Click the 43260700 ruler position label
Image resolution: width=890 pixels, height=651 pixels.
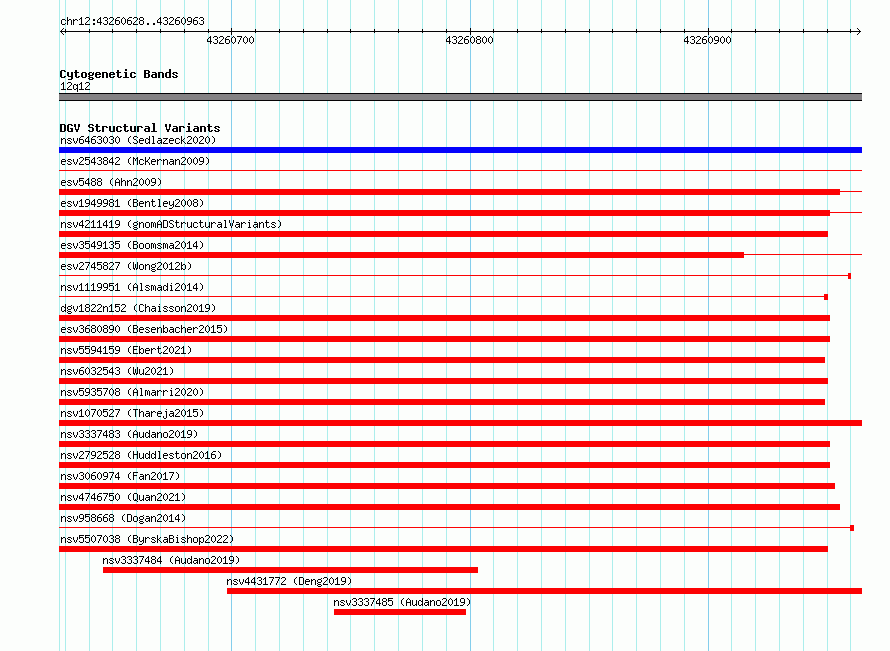point(230,40)
